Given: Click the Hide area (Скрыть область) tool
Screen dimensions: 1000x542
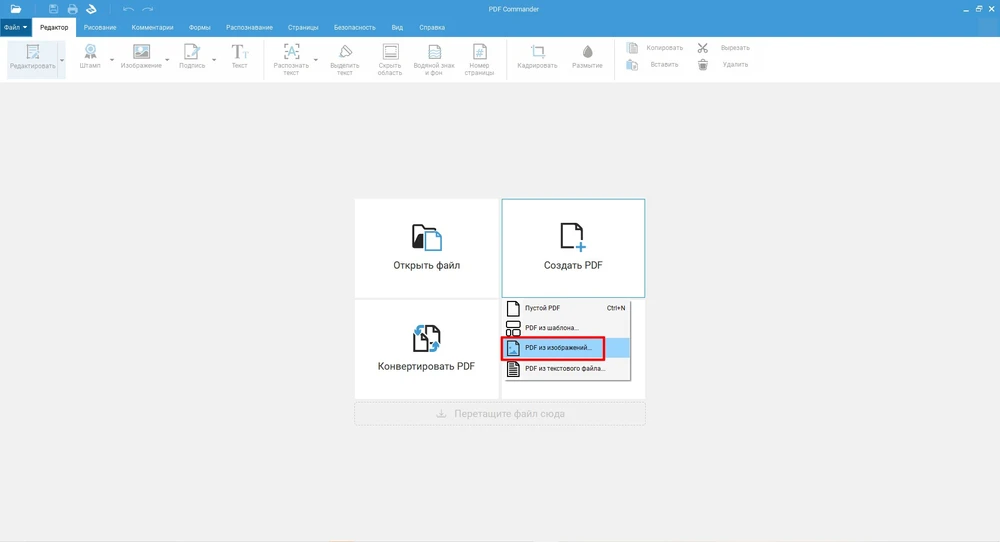Looking at the screenshot, I should click(390, 52).
